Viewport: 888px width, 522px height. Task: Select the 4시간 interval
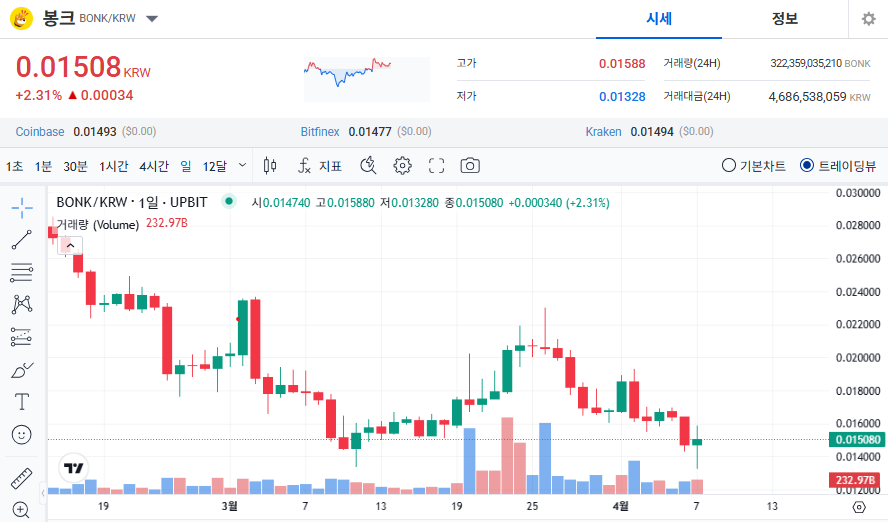click(154, 166)
